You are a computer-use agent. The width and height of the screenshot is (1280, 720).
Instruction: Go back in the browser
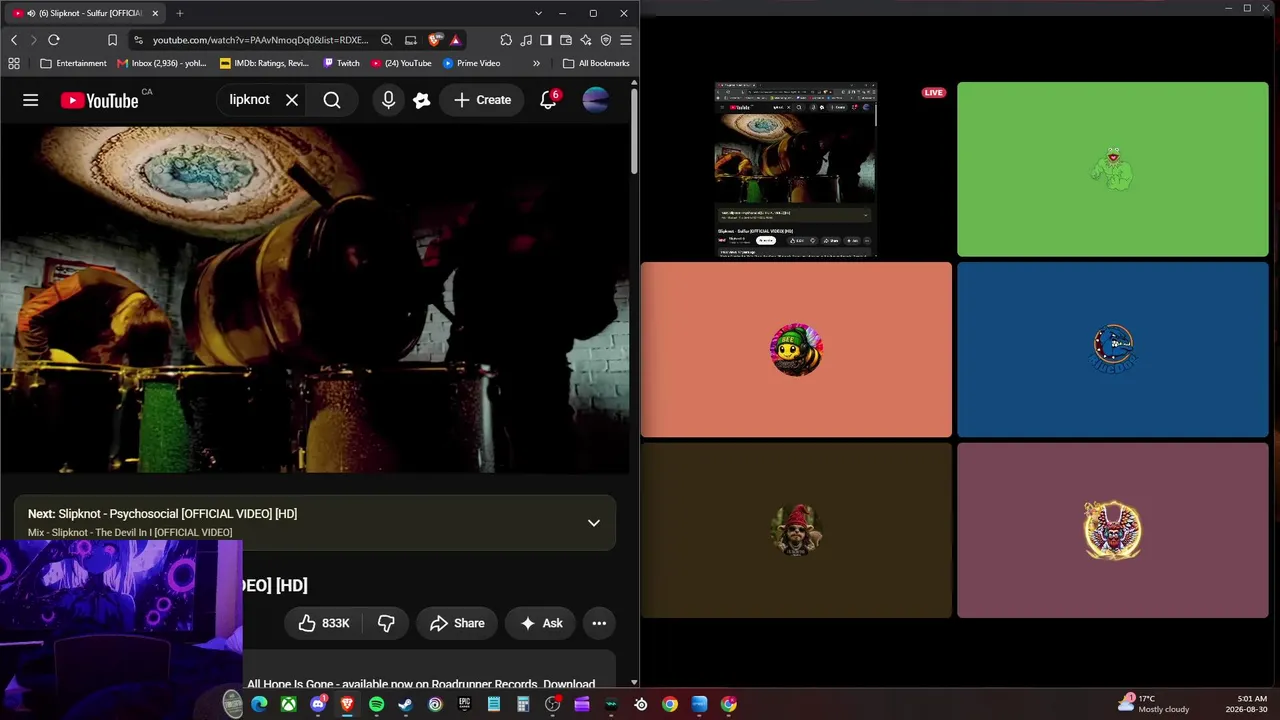point(14,40)
